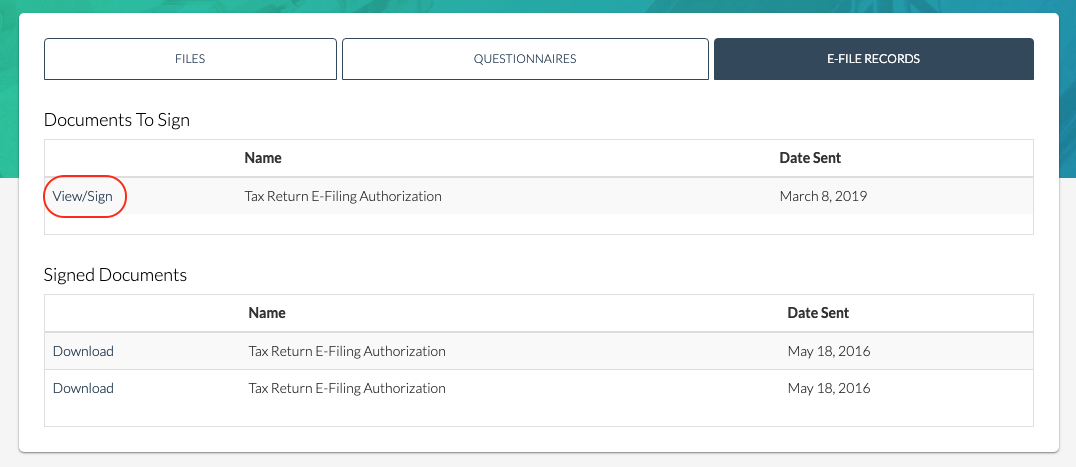Click Date Sent header in Documents To Sign table

[x=810, y=158]
